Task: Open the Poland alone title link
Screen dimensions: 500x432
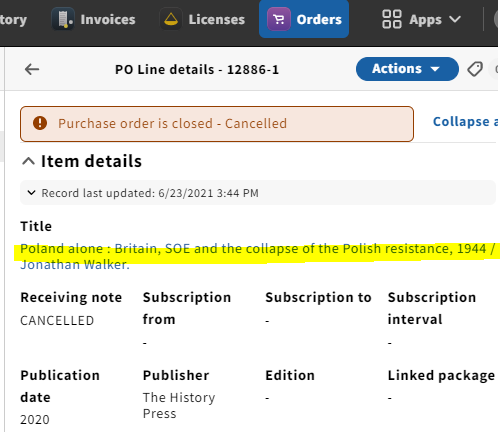Action: (x=257, y=256)
